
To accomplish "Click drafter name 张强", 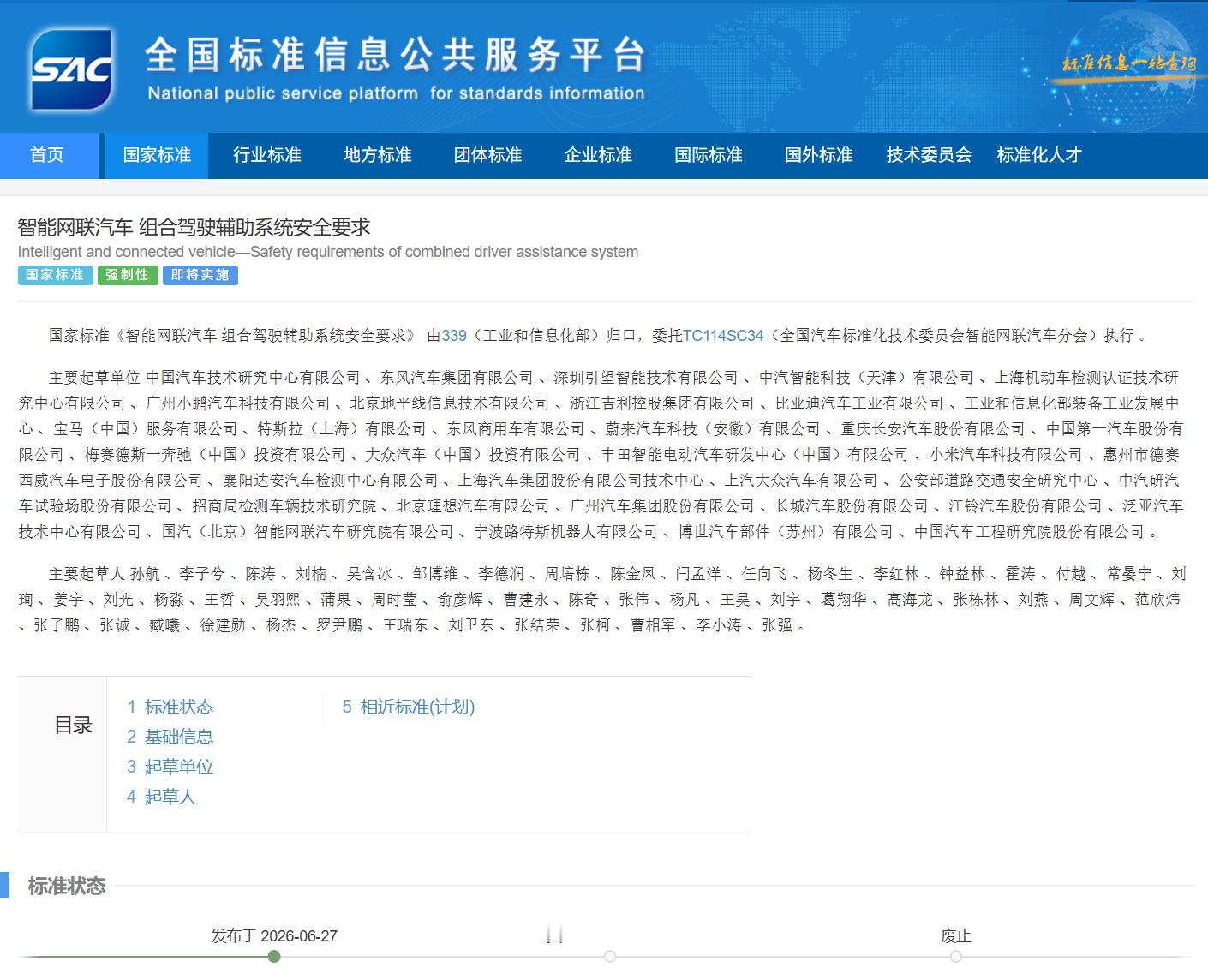I will point(777,625).
